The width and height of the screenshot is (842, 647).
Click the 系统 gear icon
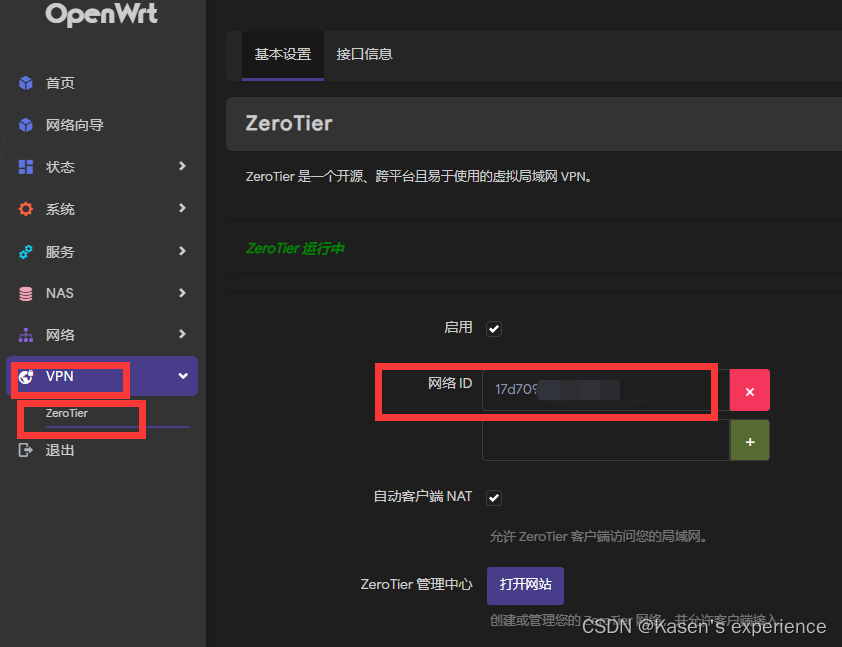25,209
